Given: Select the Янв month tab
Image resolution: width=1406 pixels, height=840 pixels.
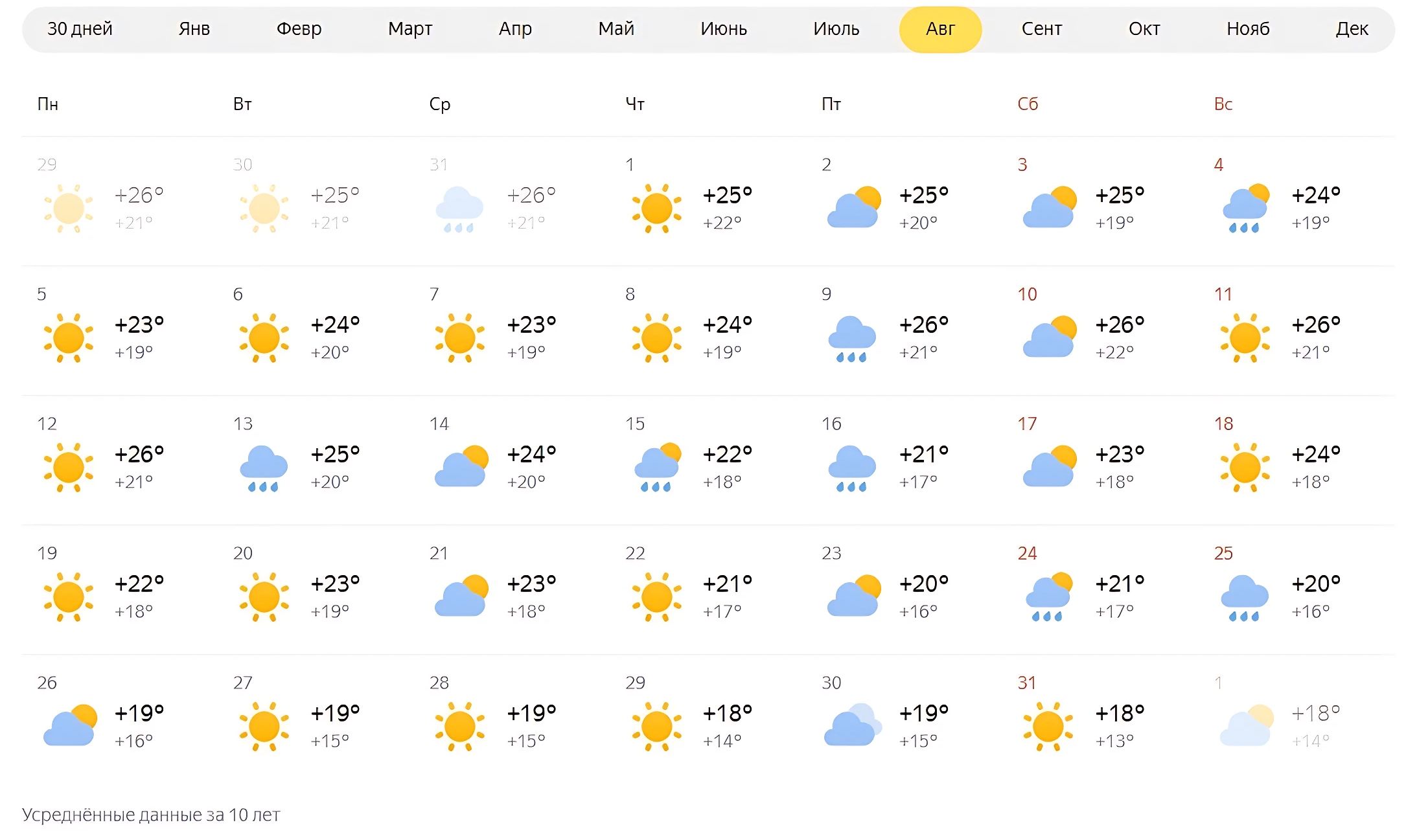Looking at the screenshot, I should point(194,29).
